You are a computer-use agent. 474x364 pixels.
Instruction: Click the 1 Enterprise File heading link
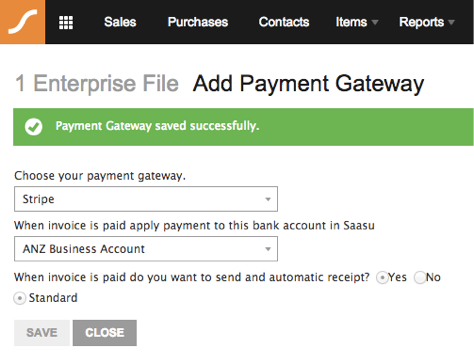coord(97,83)
